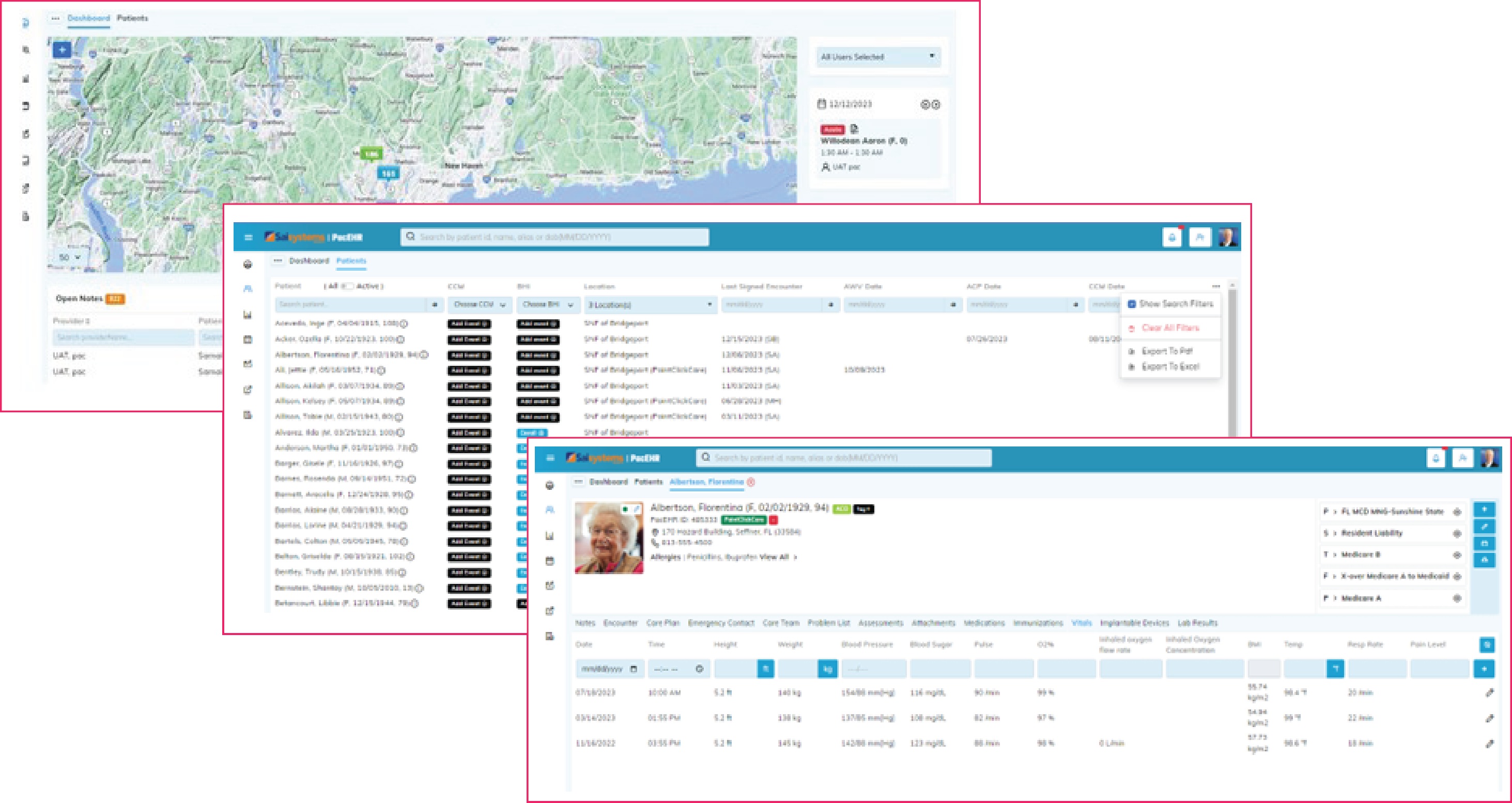Switch temperature unit using the °F button
The image size is (1512, 803).
[x=1335, y=669]
